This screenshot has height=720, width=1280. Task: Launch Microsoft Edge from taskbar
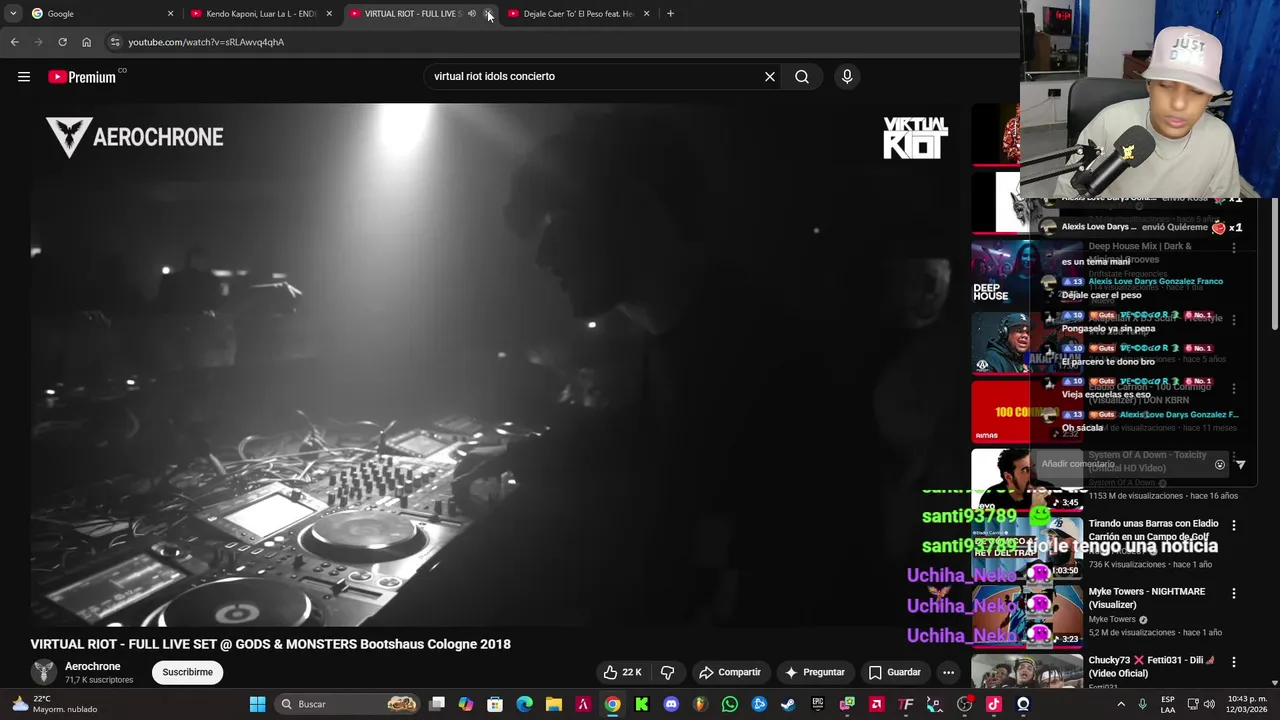[x=524, y=704]
